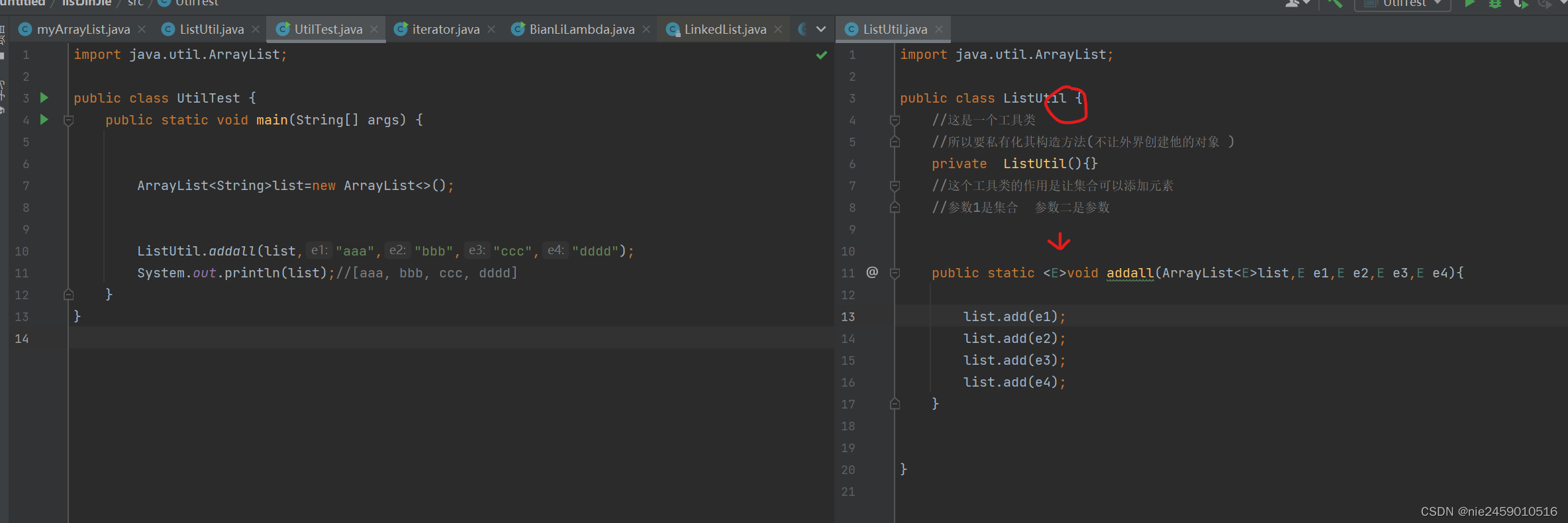Select the ListUtil.java tab in right pane
The image size is (1568, 523).
895,29
